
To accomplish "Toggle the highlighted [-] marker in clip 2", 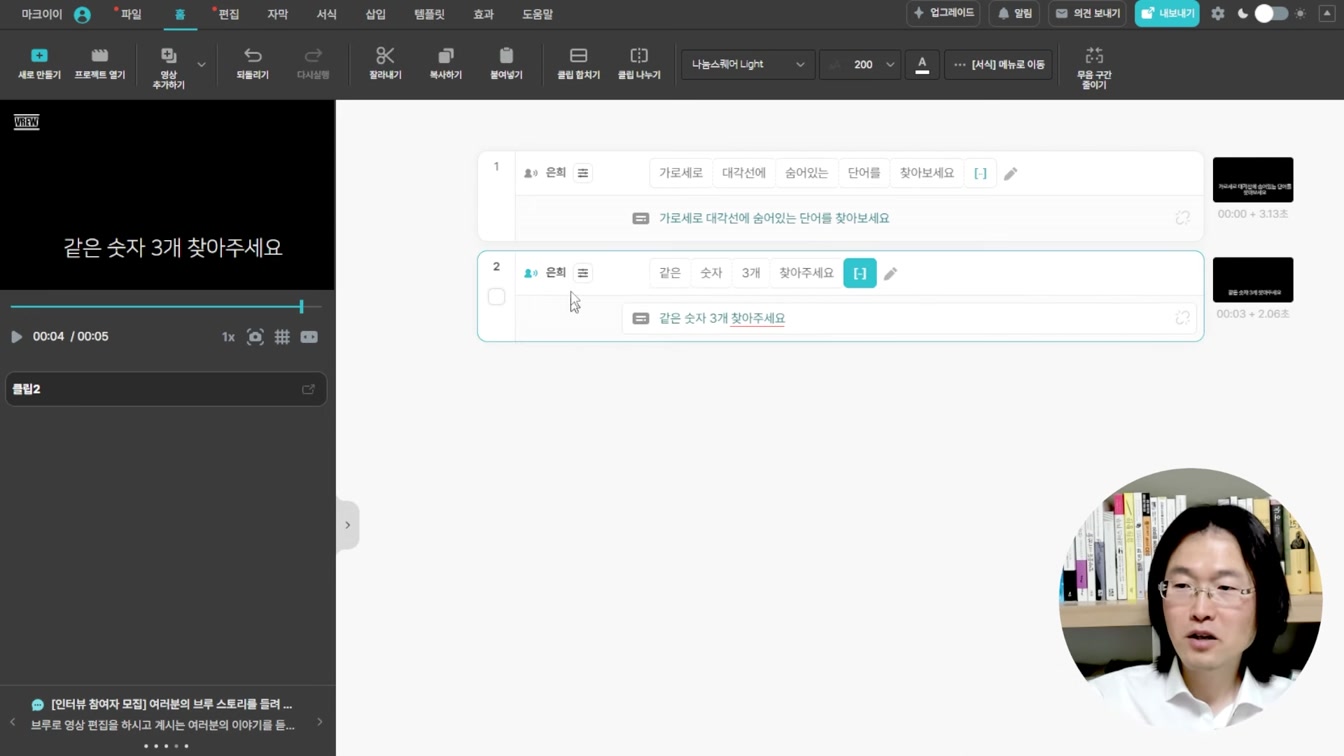I will pyautogui.click(x=860, y=273).
